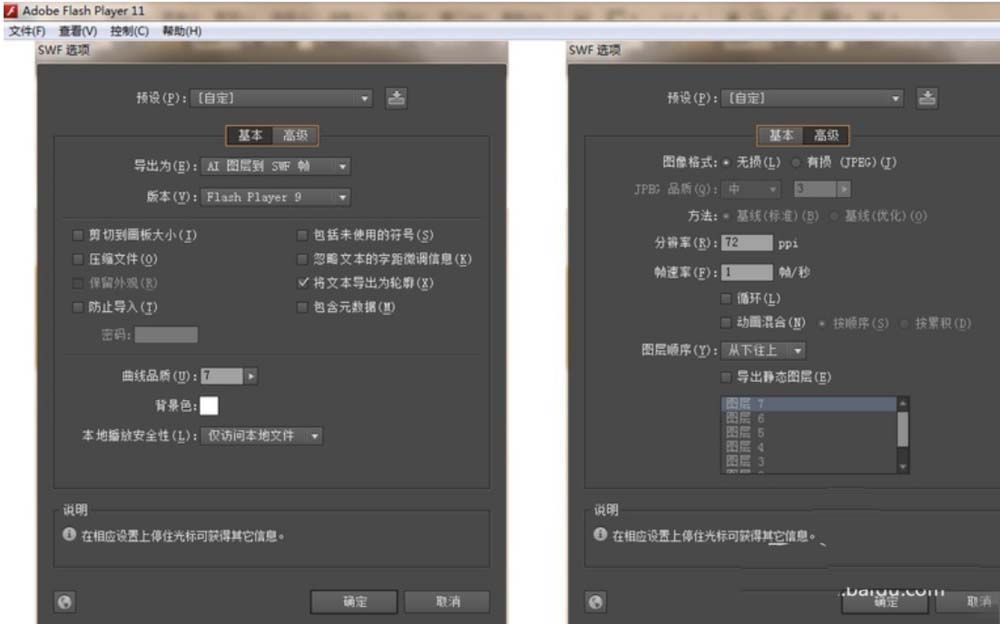Open 预设 dropdown in left dialog
Viewport: 1000px width, 624px height.
point(281,98)
